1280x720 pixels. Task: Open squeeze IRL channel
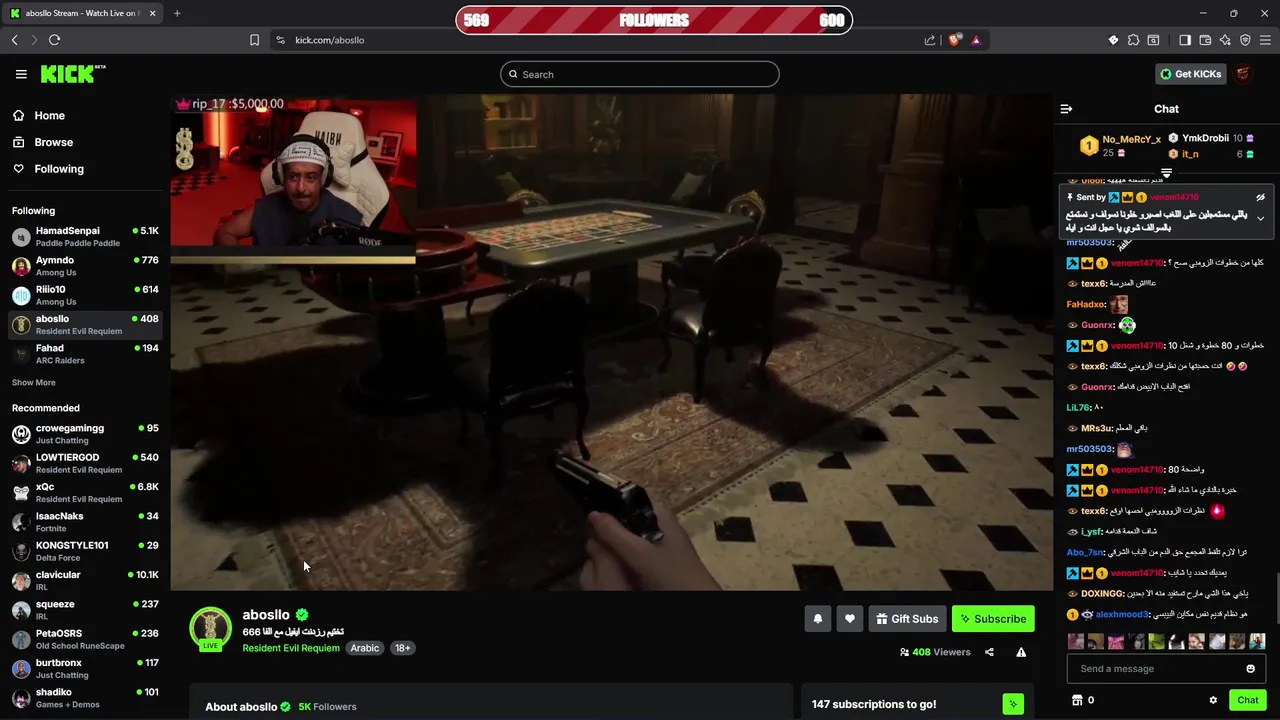pos(85,610)
